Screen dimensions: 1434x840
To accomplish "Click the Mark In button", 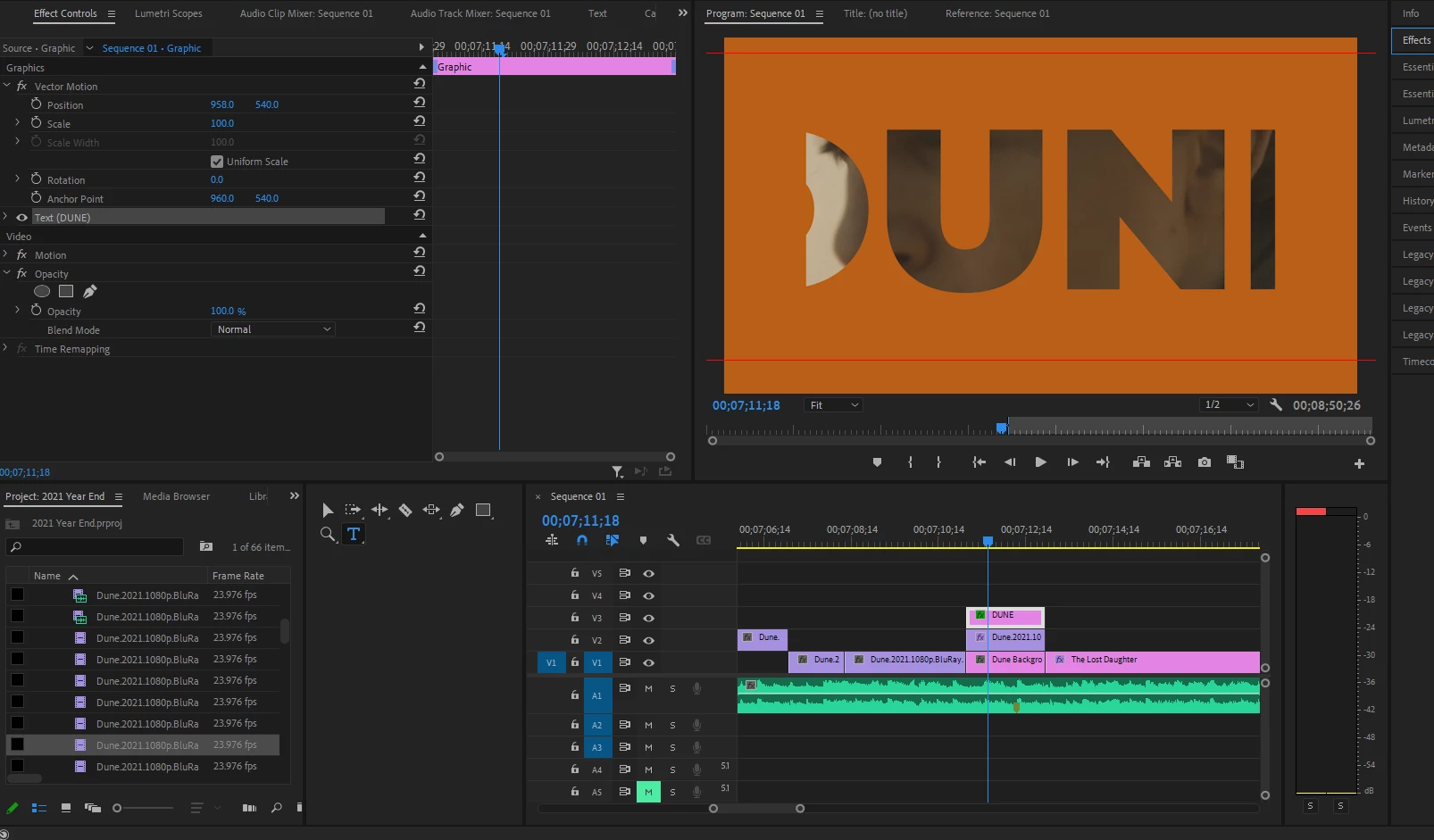I will (910, 462).
